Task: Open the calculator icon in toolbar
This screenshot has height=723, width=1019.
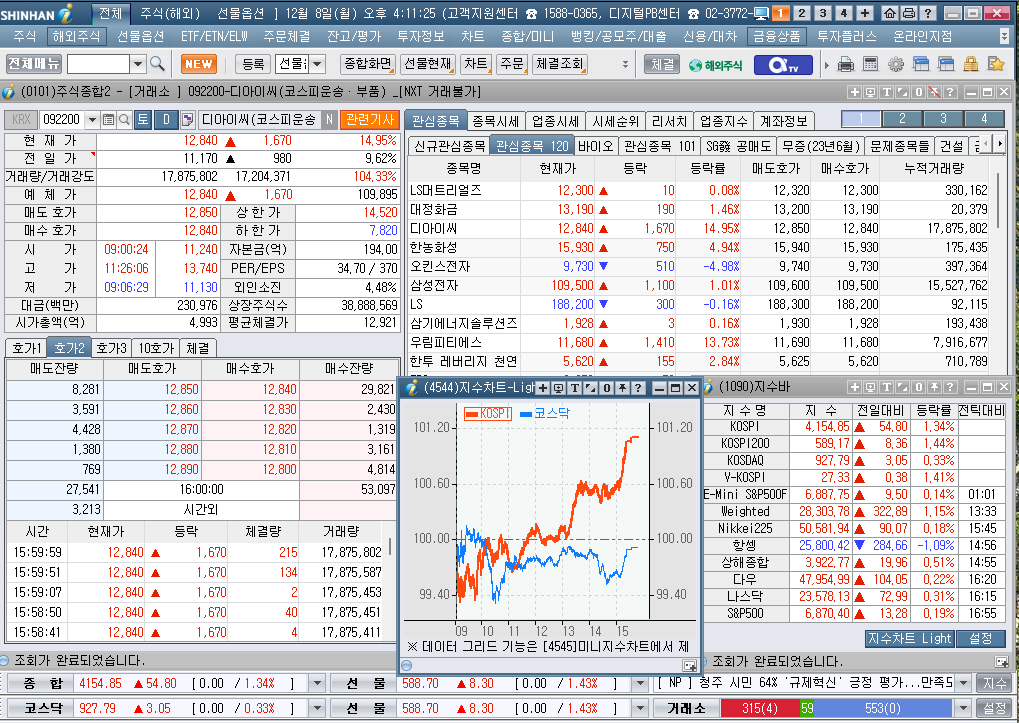Action: (870, 64)
